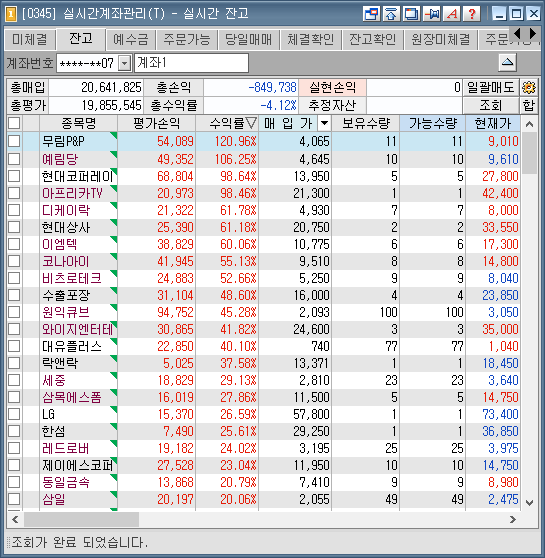The width and height of the screenshot is (545, 558).
Task: Click the window link/overlap screens icon in title bar
Action: pos(371,14)
